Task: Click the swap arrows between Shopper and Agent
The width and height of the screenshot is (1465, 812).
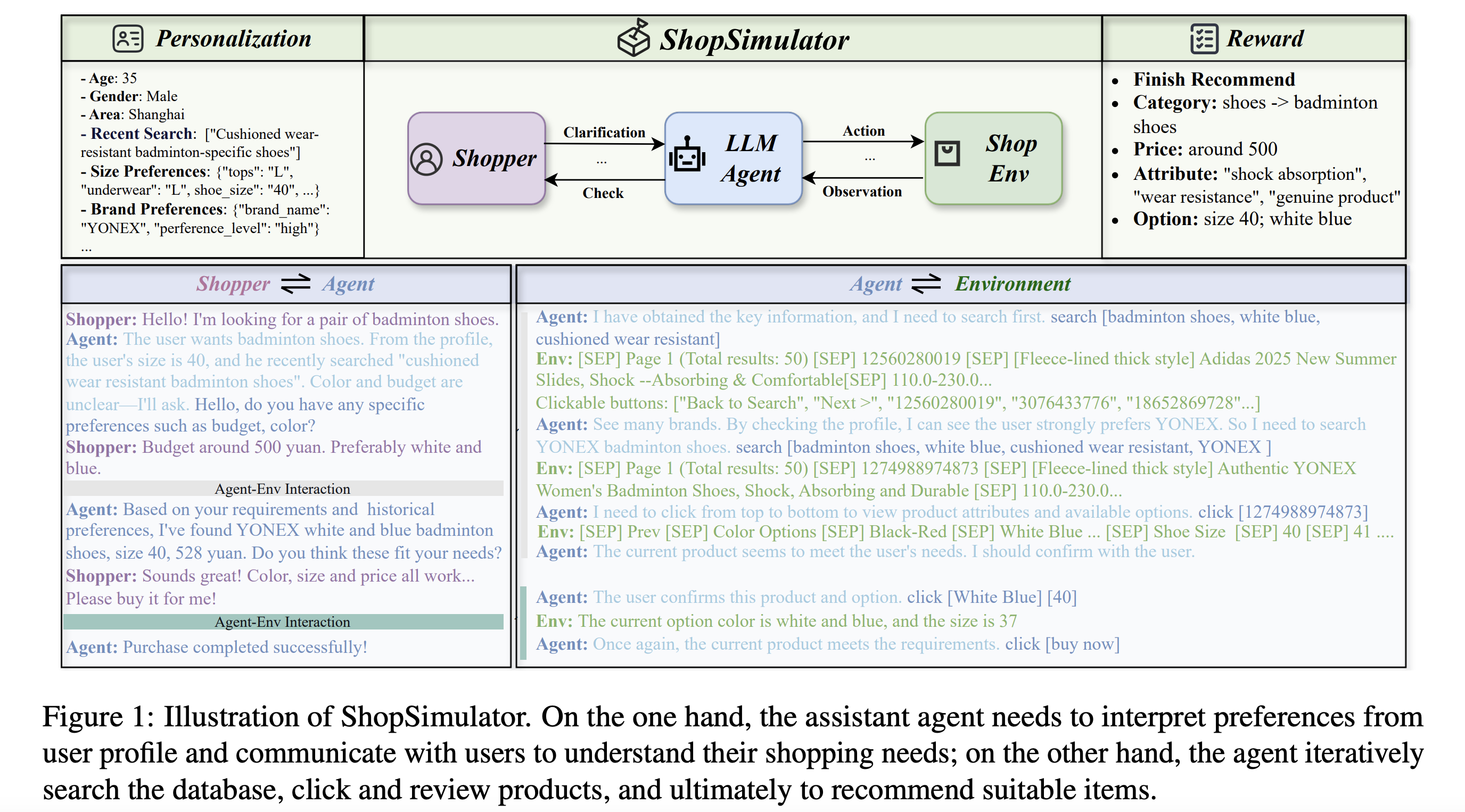Action: [296, 284]
